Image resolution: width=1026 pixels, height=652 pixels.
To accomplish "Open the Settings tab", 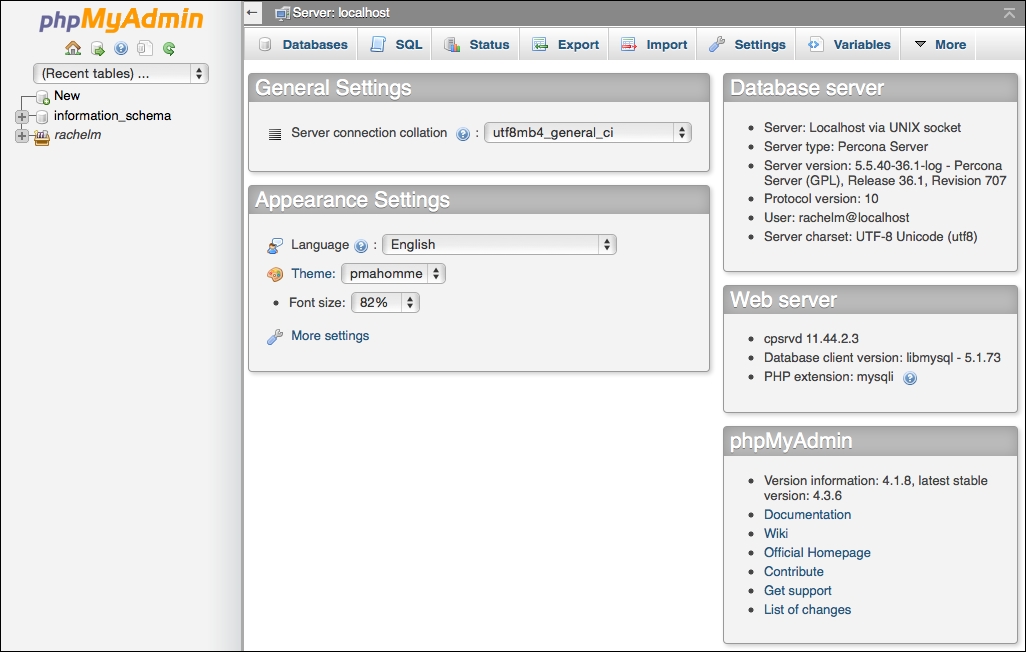I will [747, 45].
